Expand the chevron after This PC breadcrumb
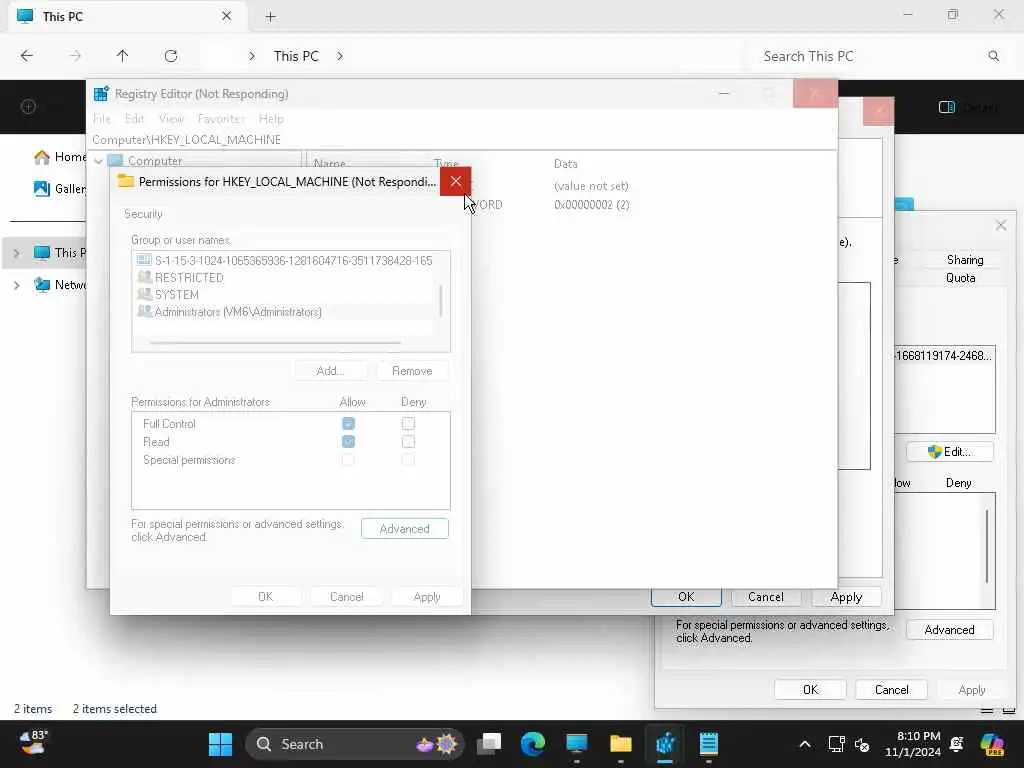Viewport: 1024px width, 768px height. [340, 56]
